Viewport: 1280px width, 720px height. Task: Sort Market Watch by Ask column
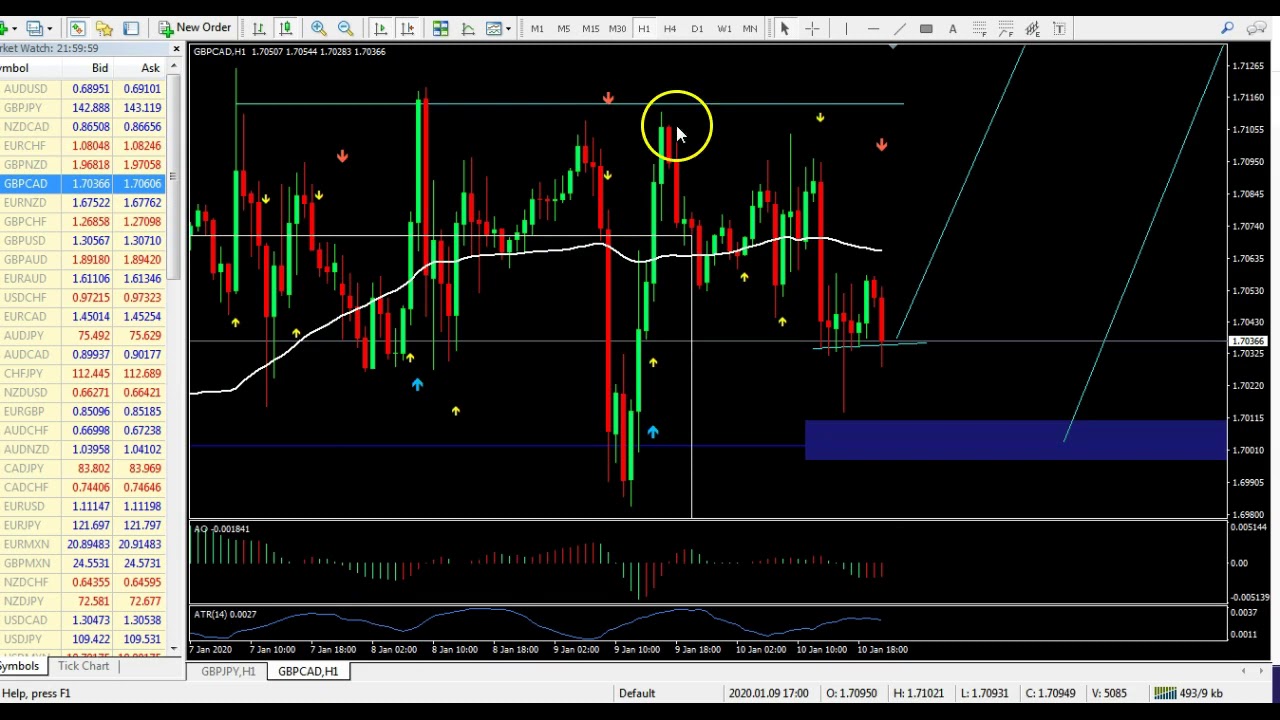(150, 68)
